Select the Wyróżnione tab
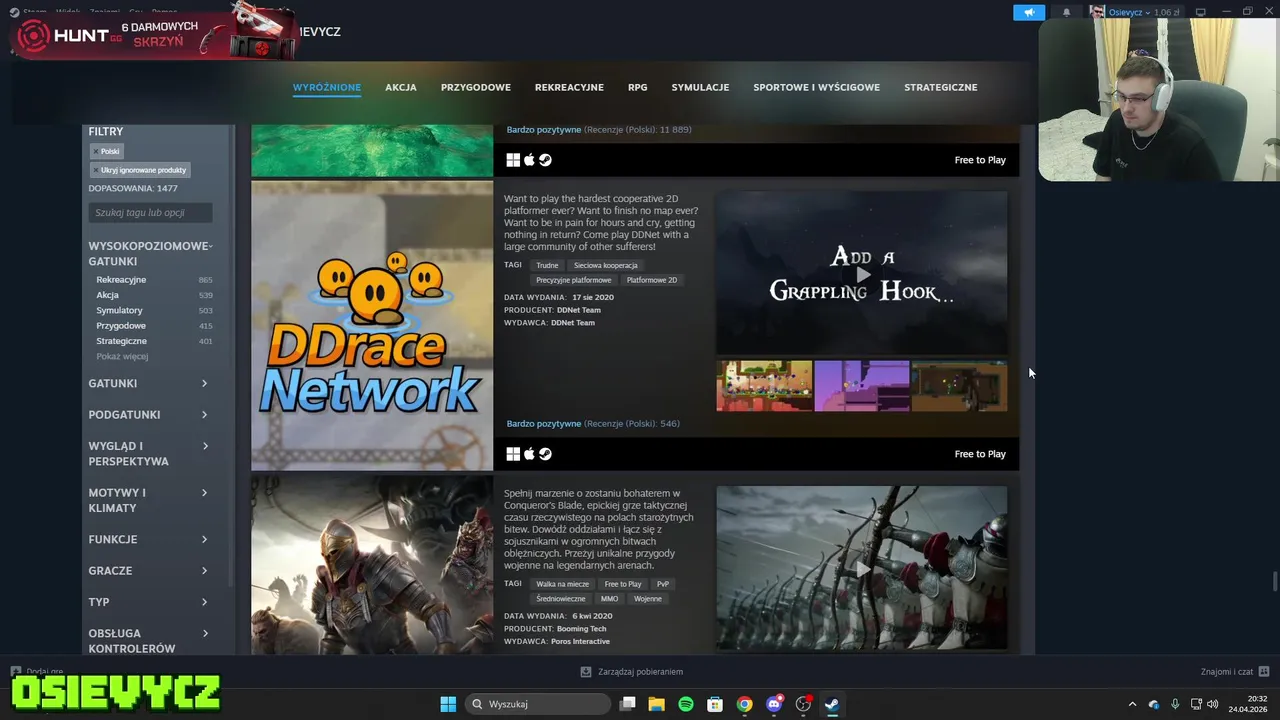 point(327,87)
